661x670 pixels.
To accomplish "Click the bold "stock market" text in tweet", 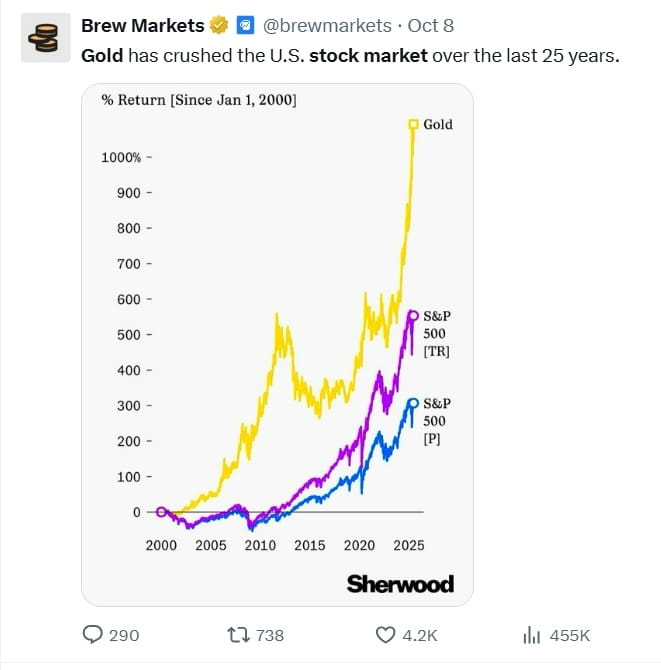I will point(368,55).
